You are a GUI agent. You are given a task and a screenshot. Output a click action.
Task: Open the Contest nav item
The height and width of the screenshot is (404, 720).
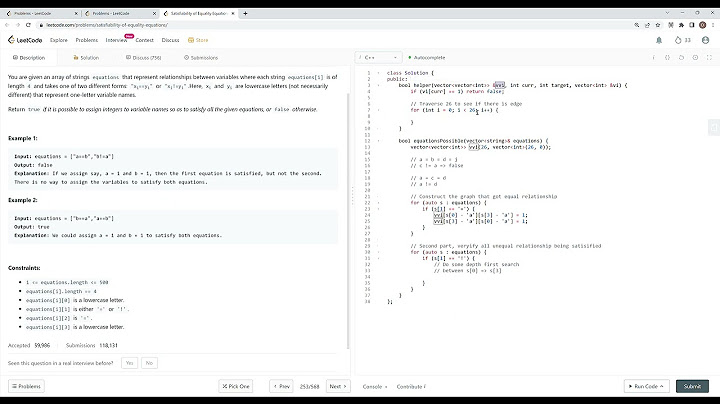pos(144,40)
